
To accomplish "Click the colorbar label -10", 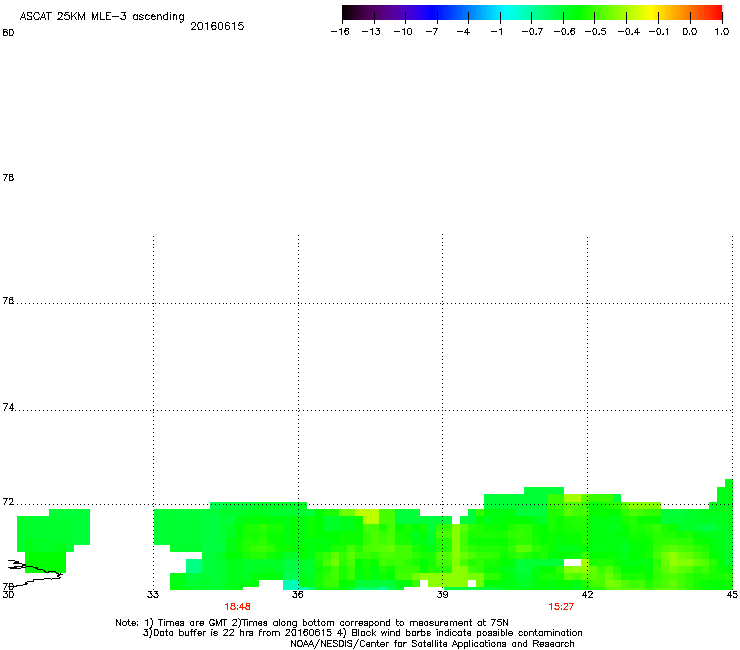I will click(403, 32).
